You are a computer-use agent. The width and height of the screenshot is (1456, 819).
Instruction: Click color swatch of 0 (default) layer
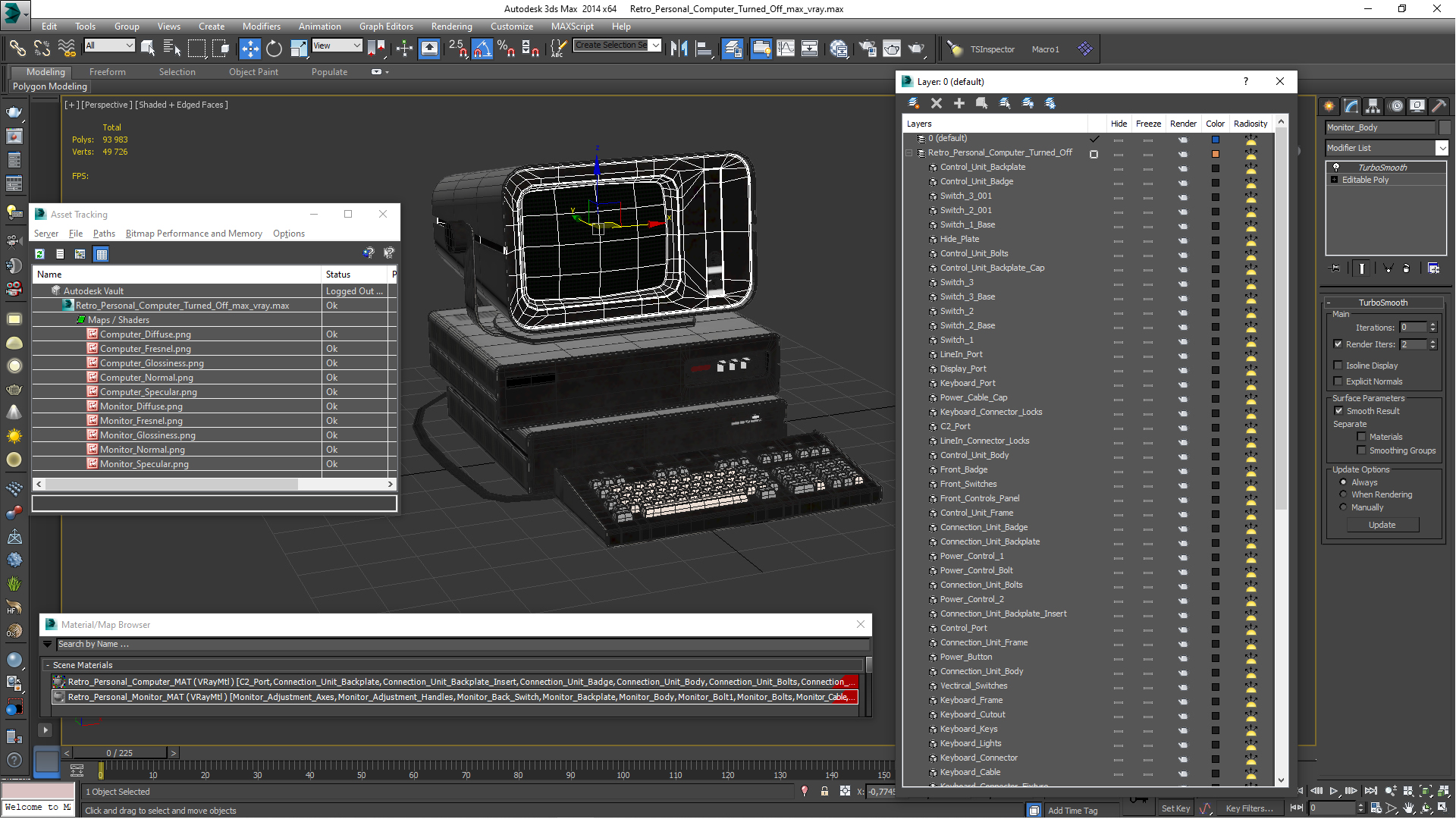pos(1215,139)
